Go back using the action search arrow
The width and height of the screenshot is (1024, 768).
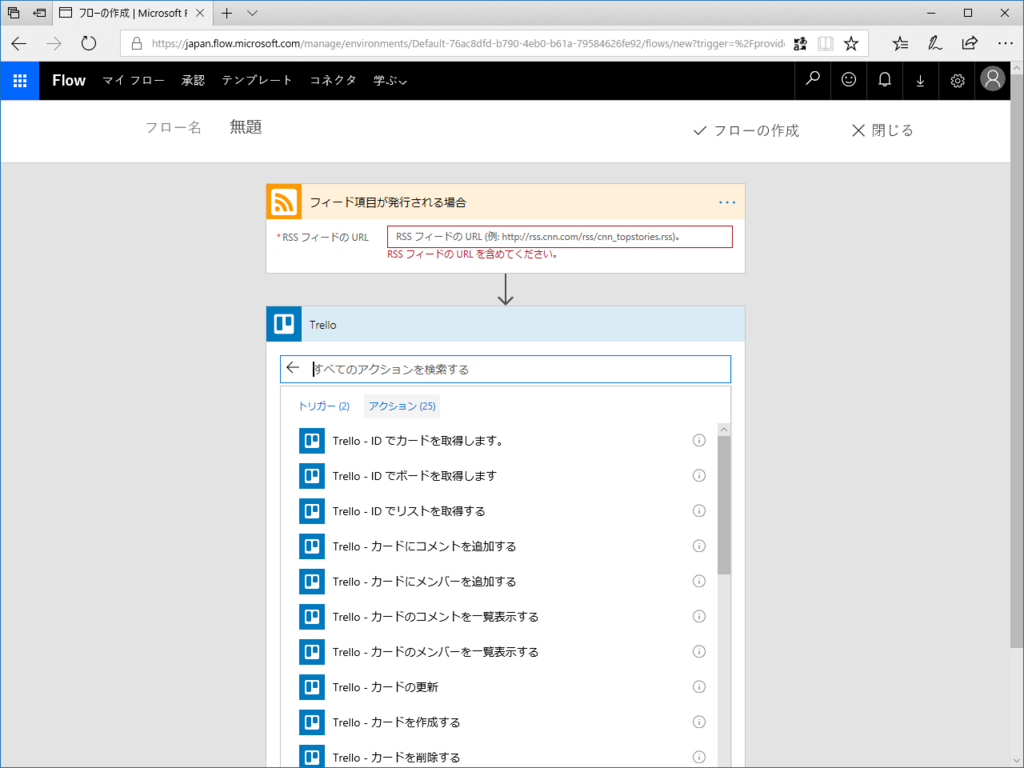tap(293, 368)
